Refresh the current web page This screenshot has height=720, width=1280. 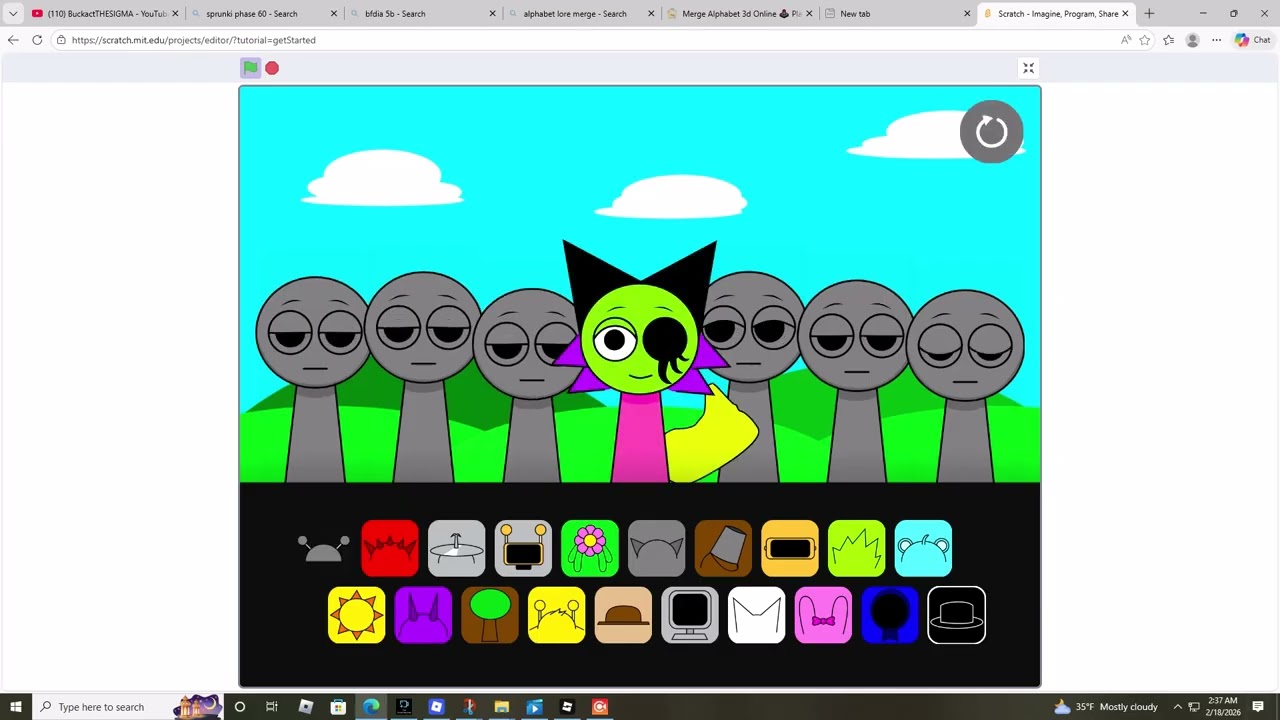coord(37,40)
